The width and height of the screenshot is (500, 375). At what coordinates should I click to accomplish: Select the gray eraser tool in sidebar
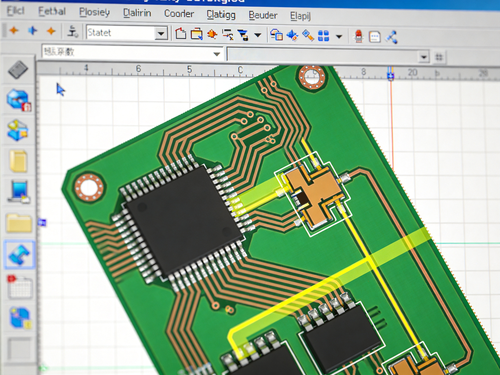coord(18,69)
